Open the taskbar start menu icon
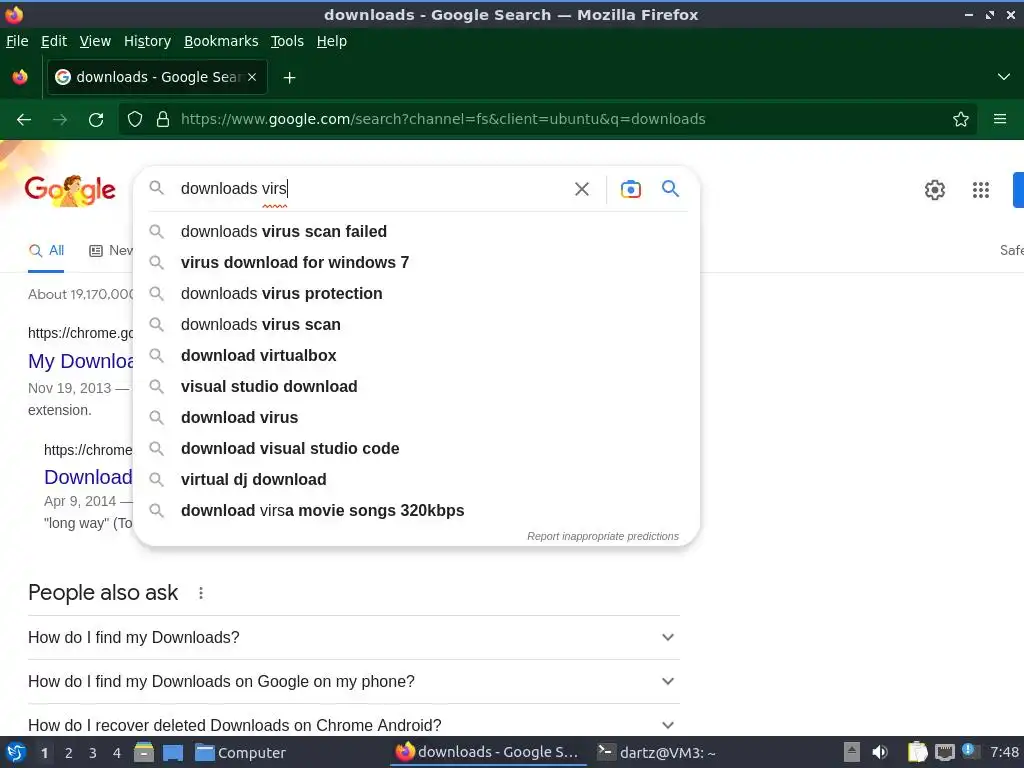Viewport: 1024px width, 768px height. (x=16, y=752)
